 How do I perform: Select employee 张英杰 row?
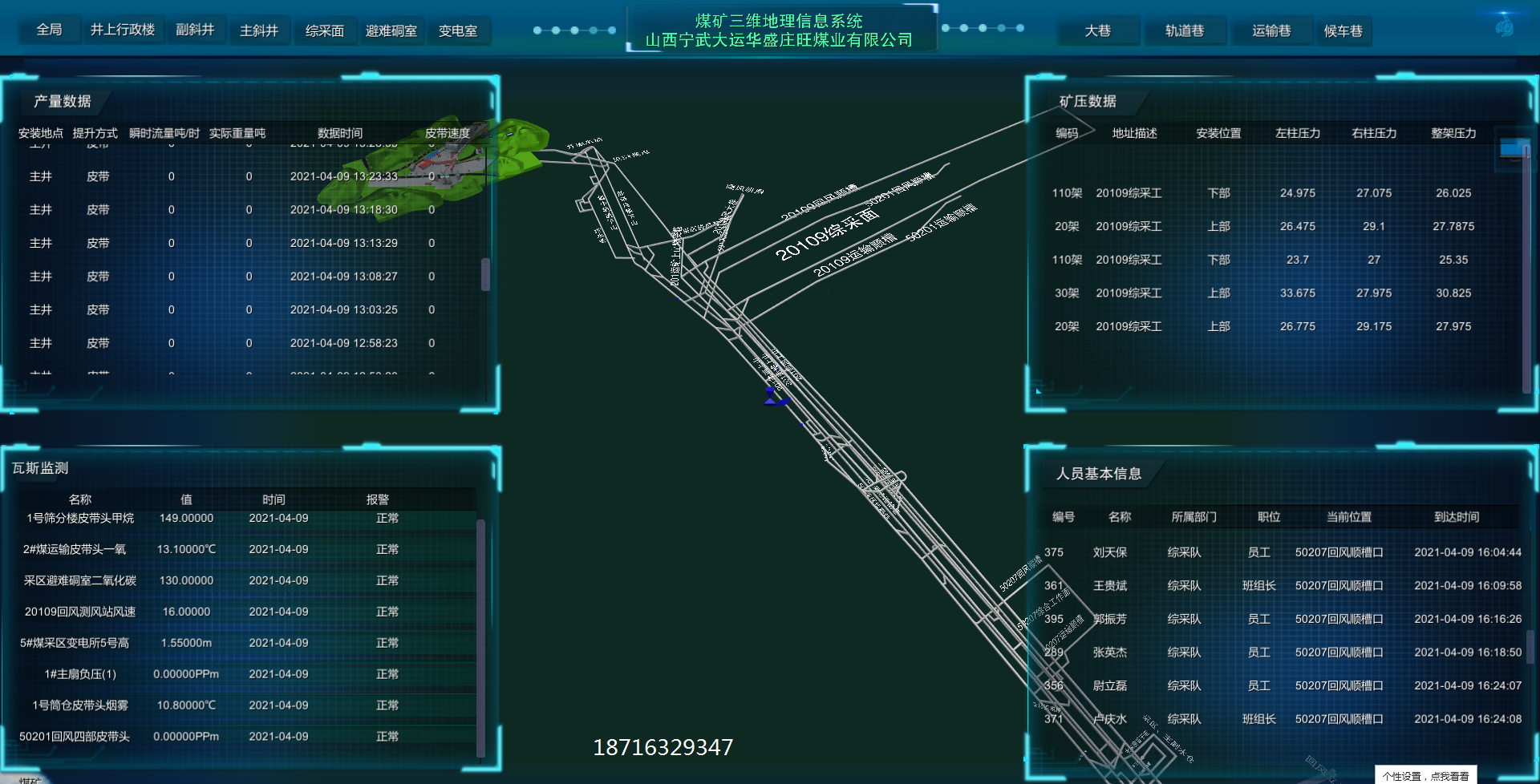tap(1282, 653)
